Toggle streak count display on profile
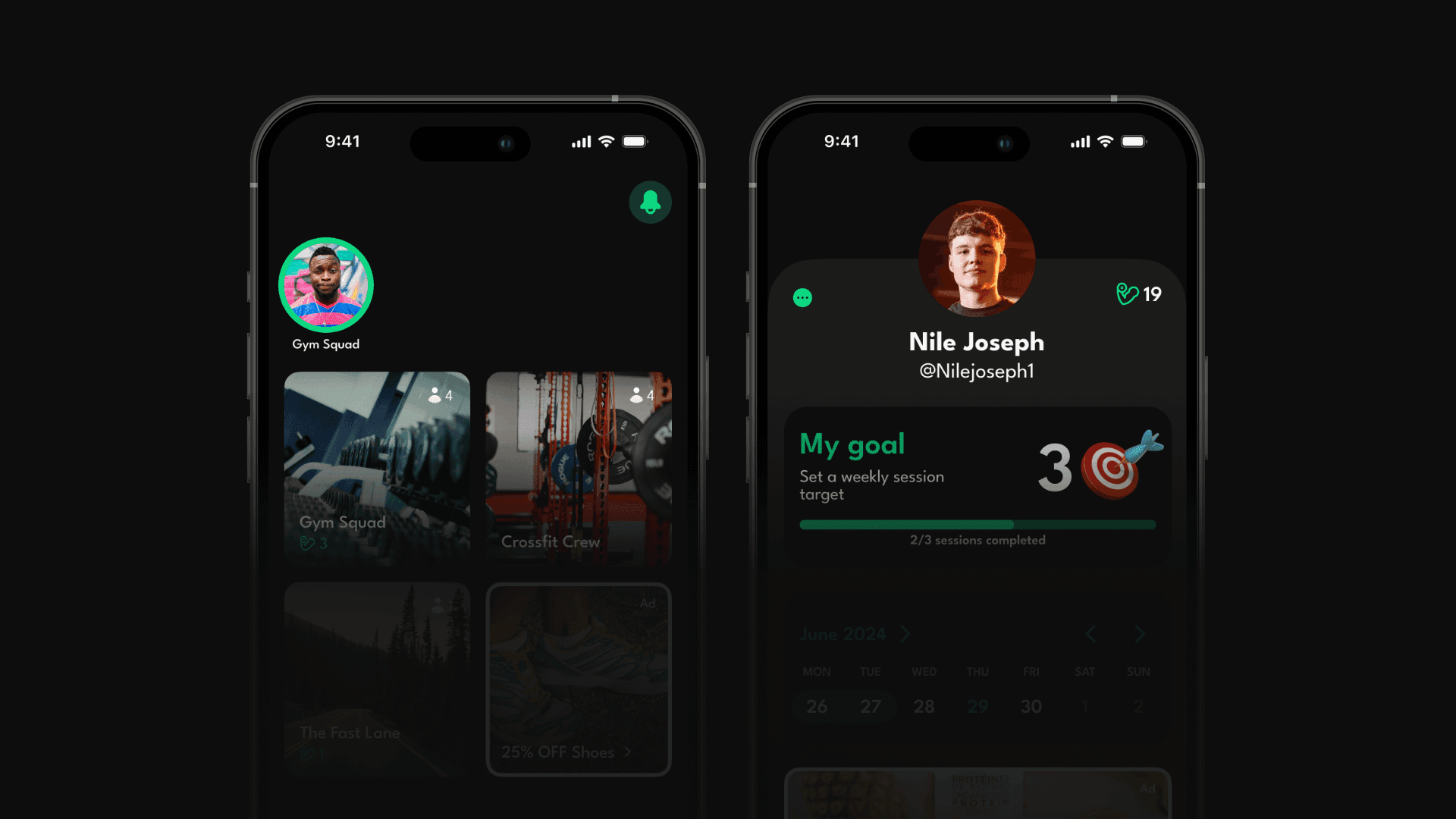The width and height of the screenshot is (1456, 819). coord(1140,293)
